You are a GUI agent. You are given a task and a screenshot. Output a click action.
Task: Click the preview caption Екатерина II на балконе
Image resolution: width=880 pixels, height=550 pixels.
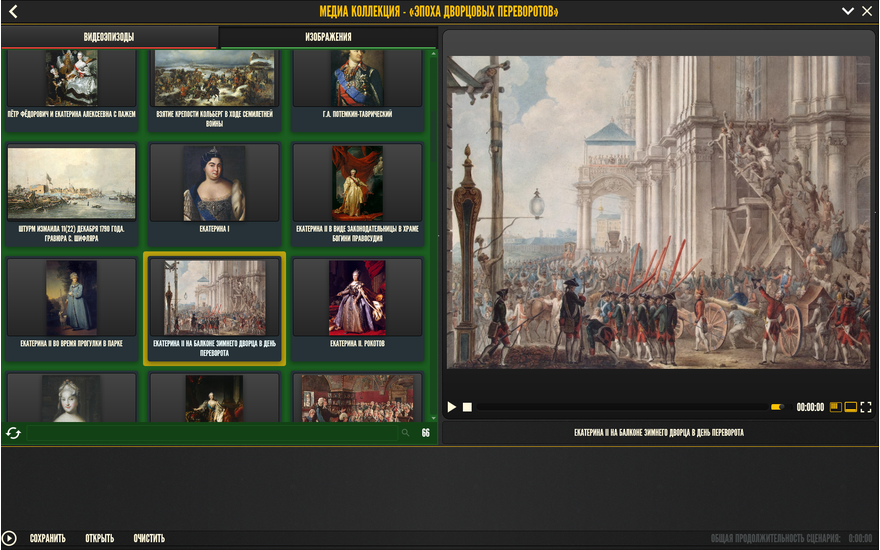coord(658,433)
